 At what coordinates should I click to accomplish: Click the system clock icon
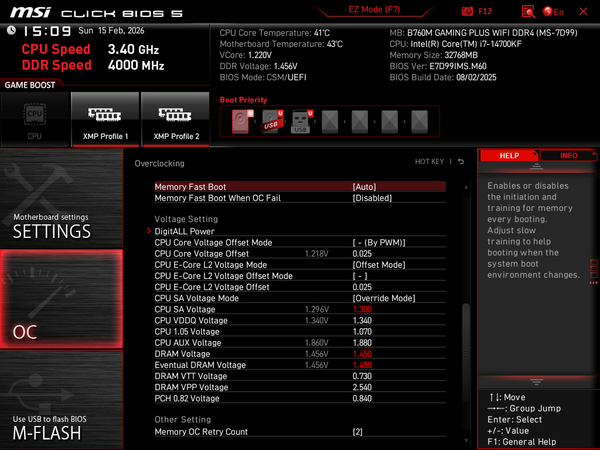(11, 30)
